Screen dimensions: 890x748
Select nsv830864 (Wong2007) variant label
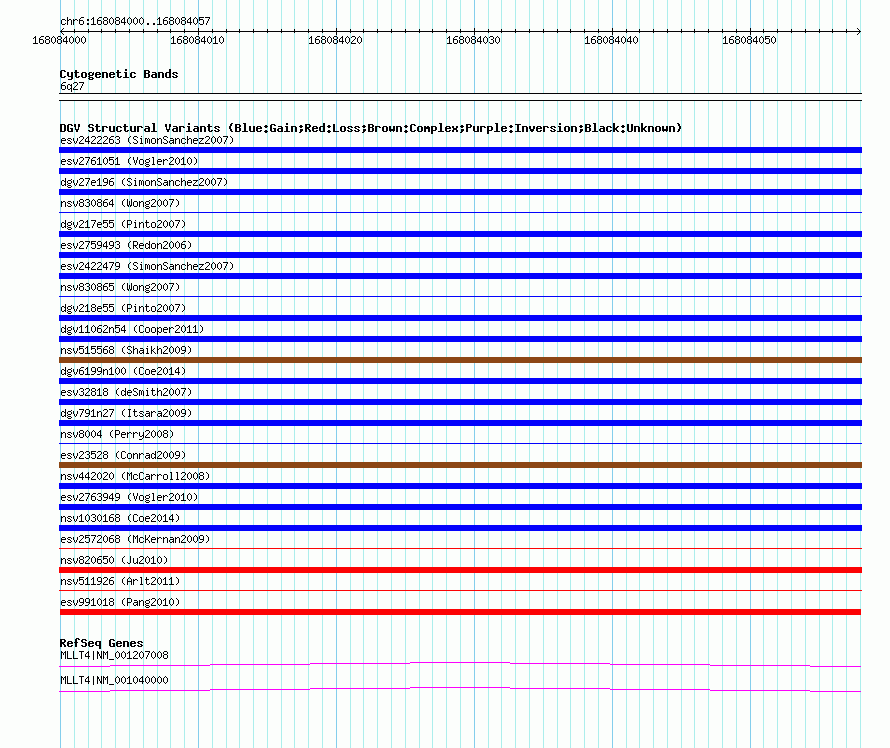120,203
